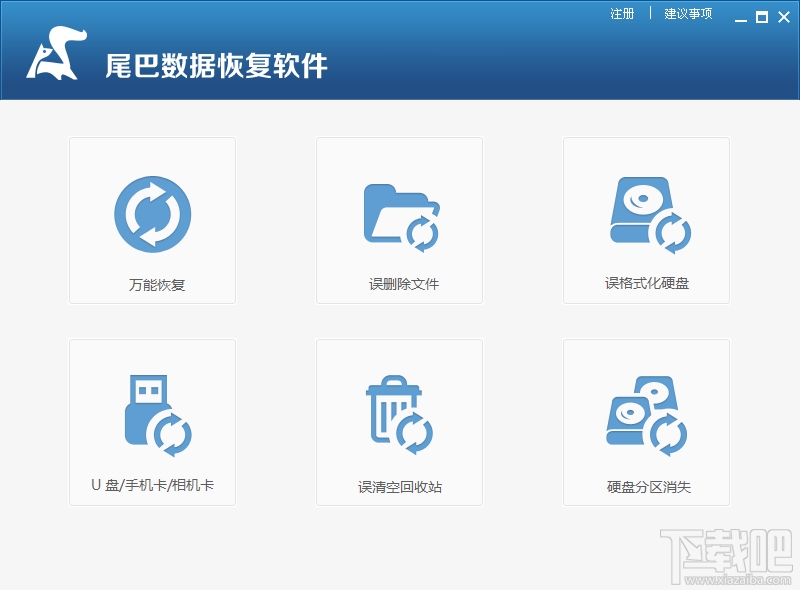The image size is (800, 590).
Task: Open 建议事项 suggestions link
Action: coord(688,14)
